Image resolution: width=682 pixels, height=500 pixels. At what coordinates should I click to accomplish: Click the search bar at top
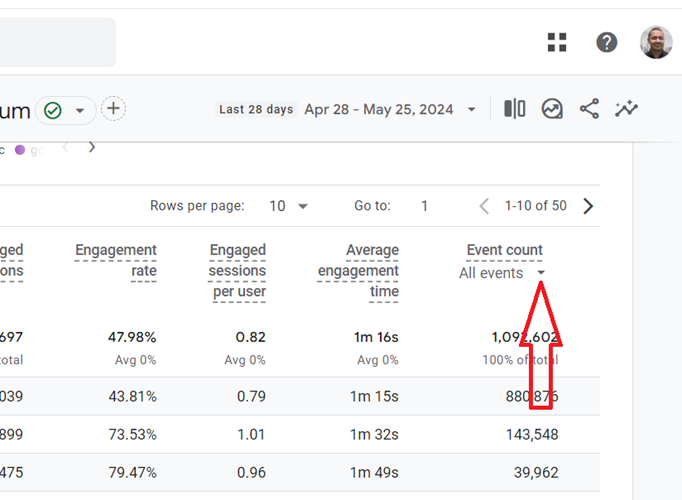coord(58,42)
